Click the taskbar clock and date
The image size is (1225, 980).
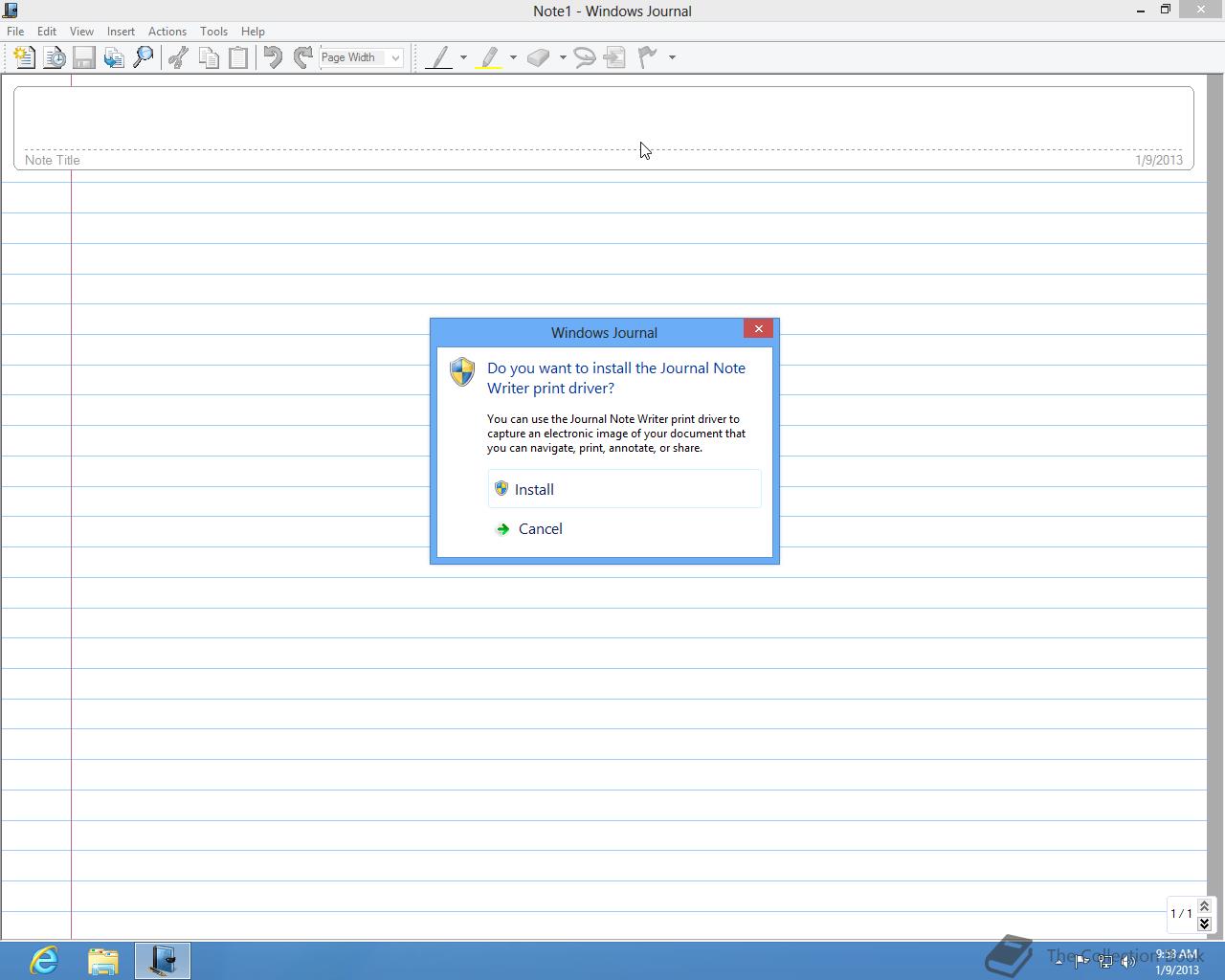point(1176,962)
